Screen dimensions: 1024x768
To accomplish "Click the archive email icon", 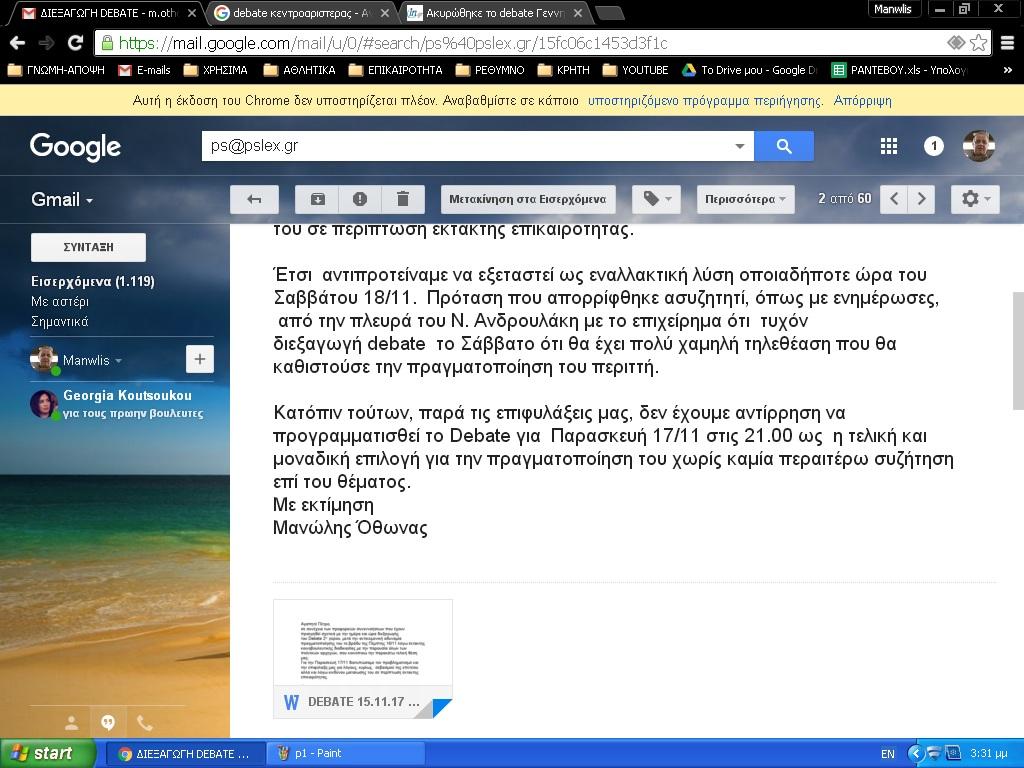I will pyautogui.click(x=317, y=199).
